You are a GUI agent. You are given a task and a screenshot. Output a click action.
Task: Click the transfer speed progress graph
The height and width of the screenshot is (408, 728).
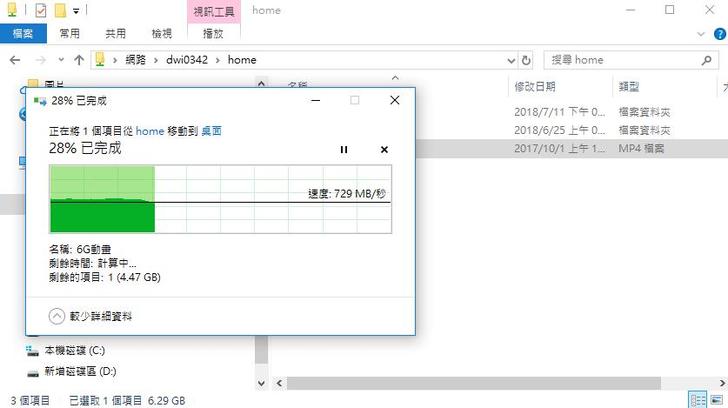221,199
